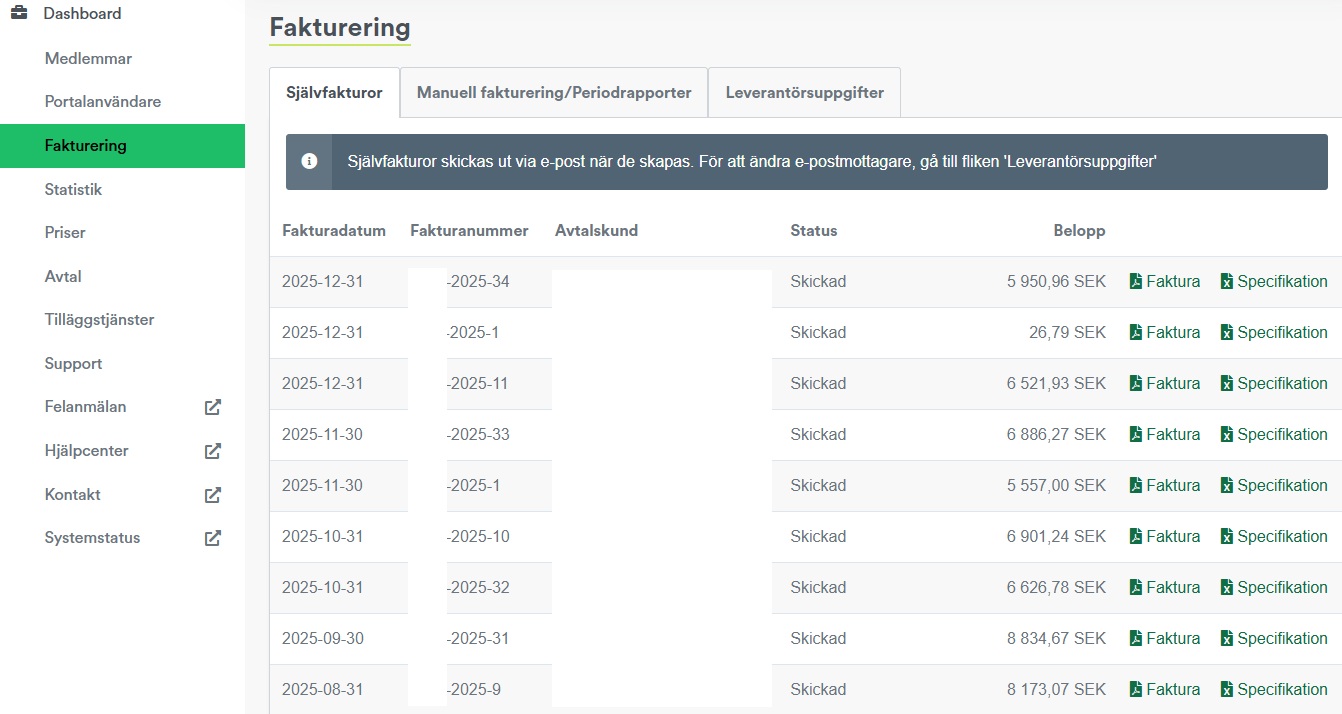
Task: Click the Fakturadatum column header
Action: click(334, 231)
